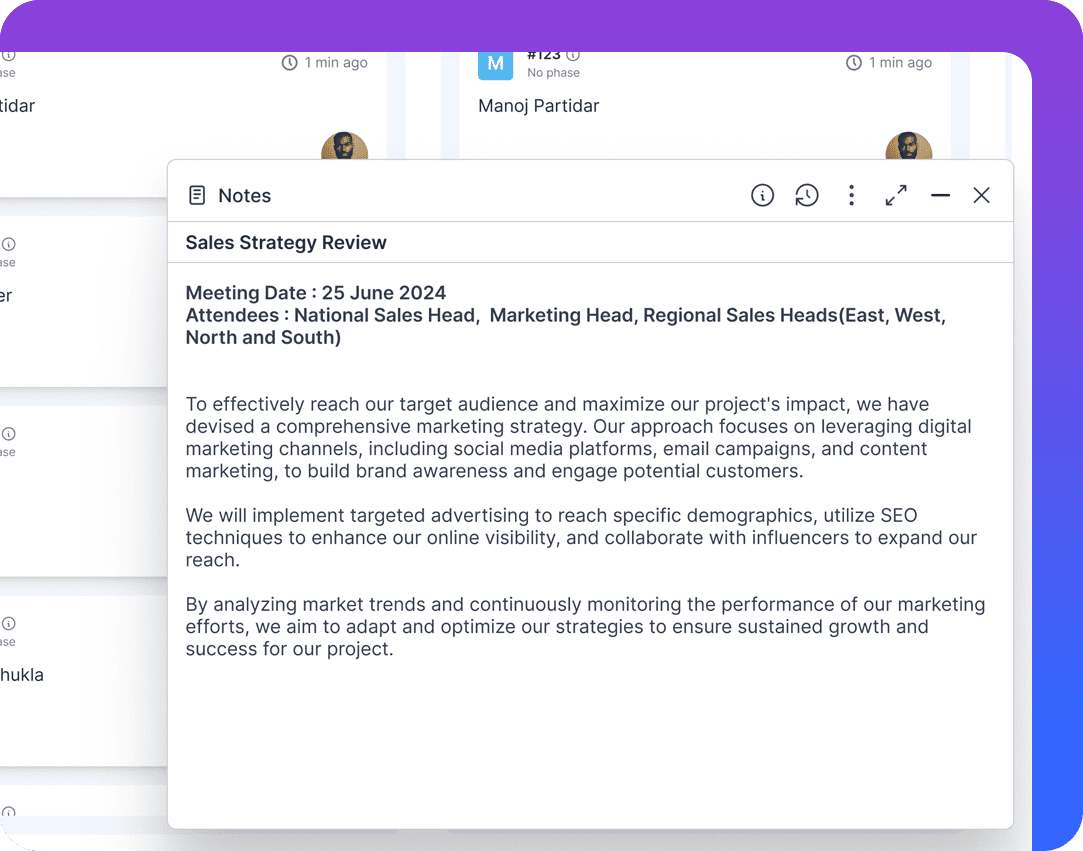Edit the Sales Strategy Review title field

(591, 242)
